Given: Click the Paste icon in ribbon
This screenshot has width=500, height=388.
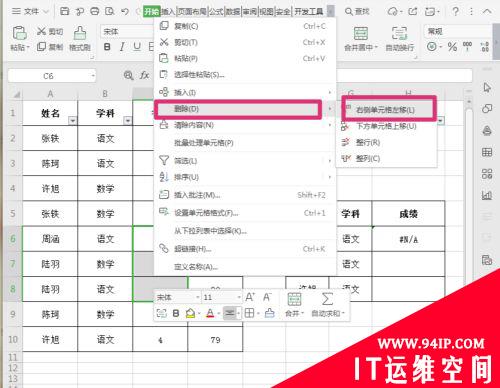Looking at the screenshot, I should [x=19, y=33].
